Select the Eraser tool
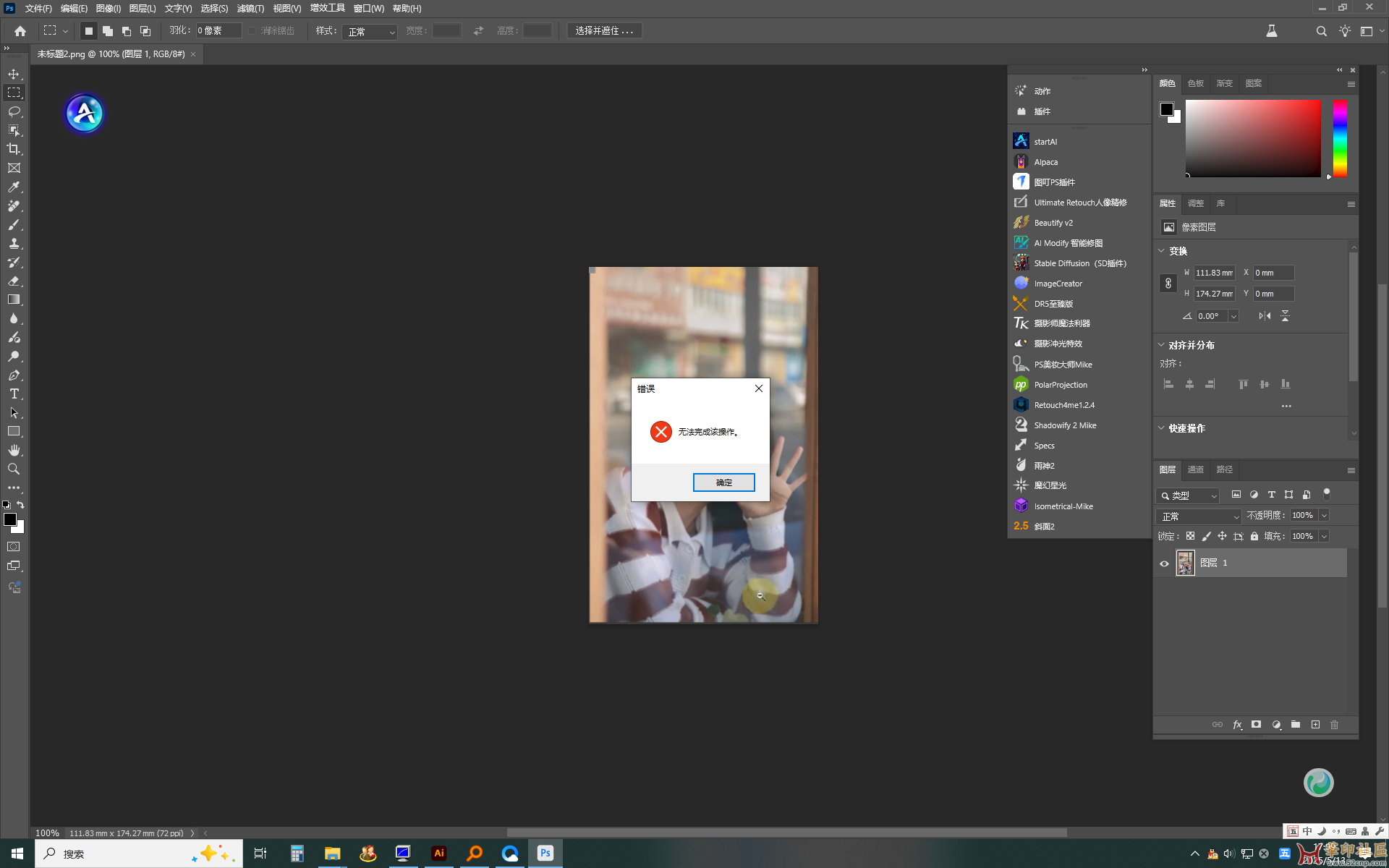The height and width of the screenshot is (868, 1389). point(14,281)
